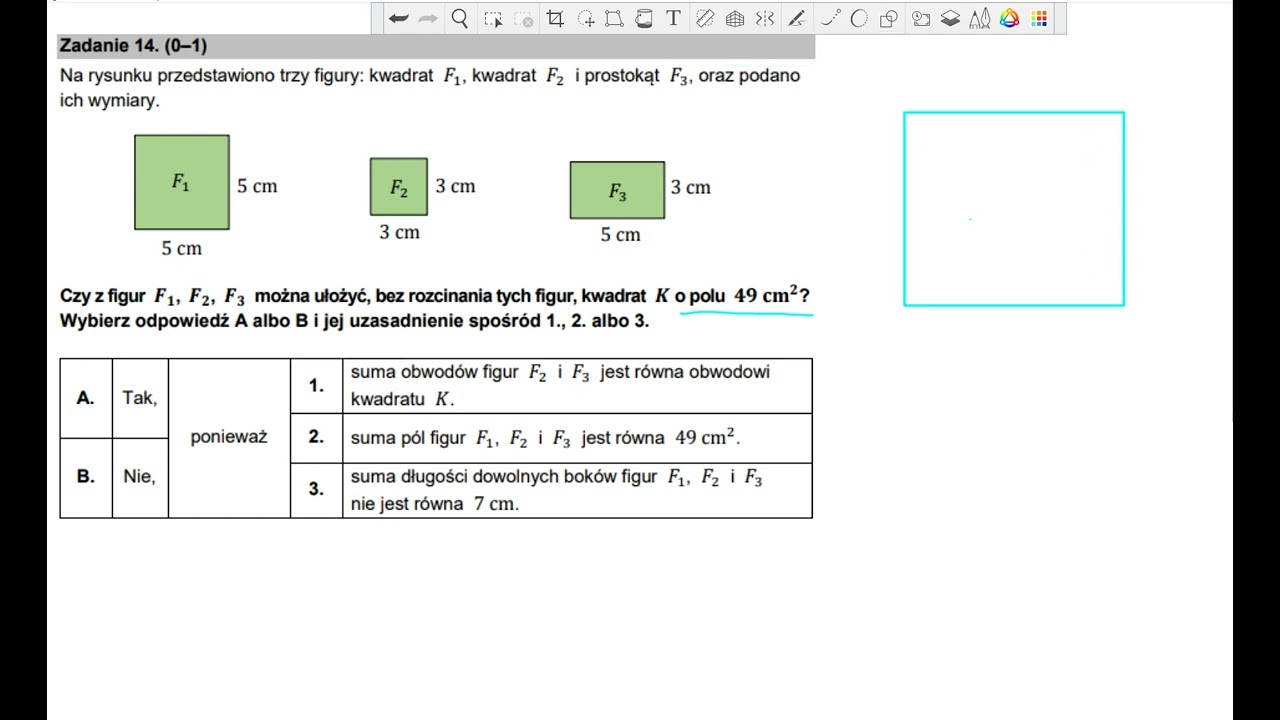1280x720 pixels.
Task: Pick the Text tool
Action: coord(673,18)
